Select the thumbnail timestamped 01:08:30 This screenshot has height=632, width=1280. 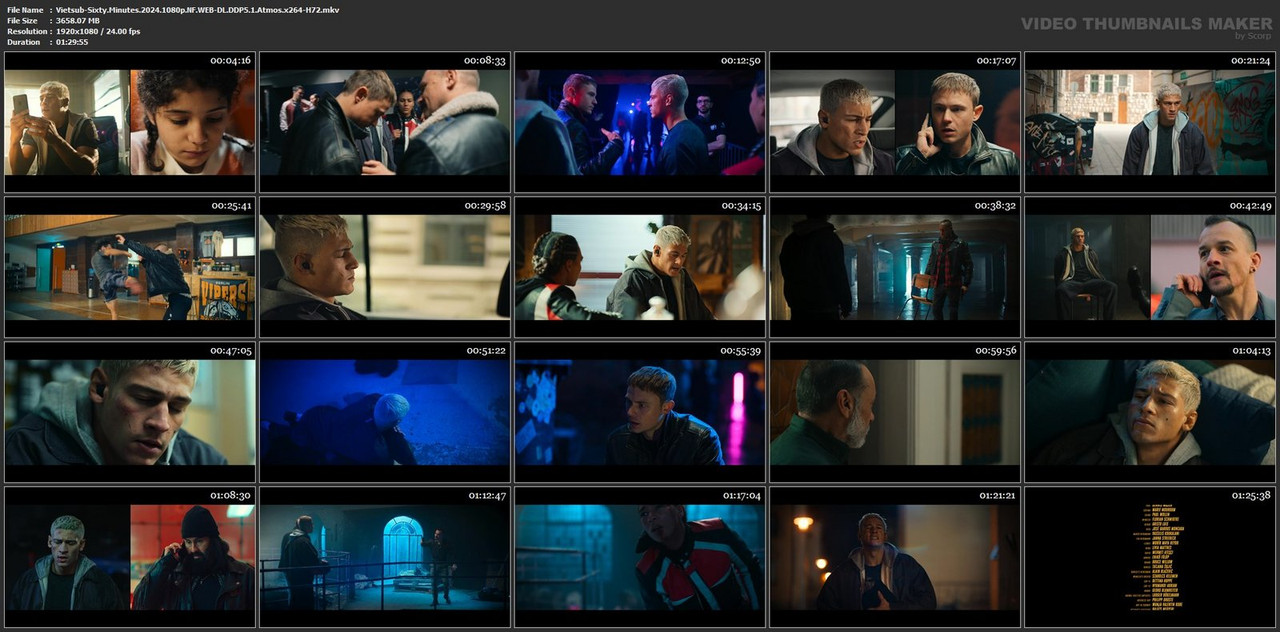(130, 557)
